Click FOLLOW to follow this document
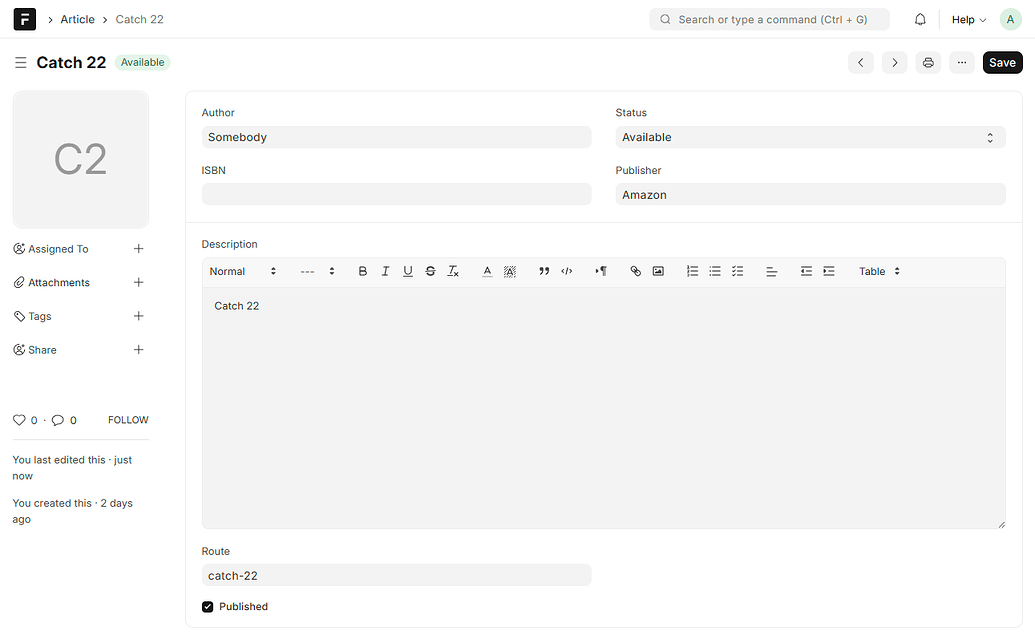Viewport: 1035px width, 634px height. [127, 420]
